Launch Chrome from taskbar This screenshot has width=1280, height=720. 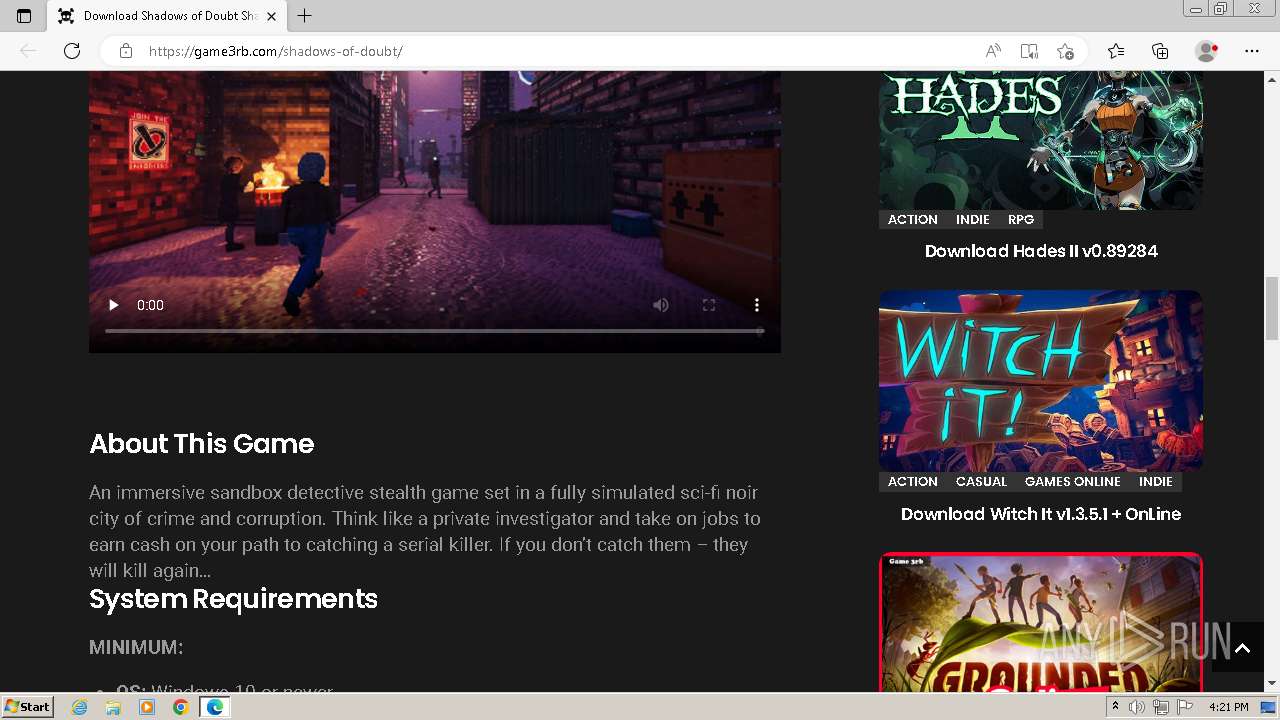[180, 707]
